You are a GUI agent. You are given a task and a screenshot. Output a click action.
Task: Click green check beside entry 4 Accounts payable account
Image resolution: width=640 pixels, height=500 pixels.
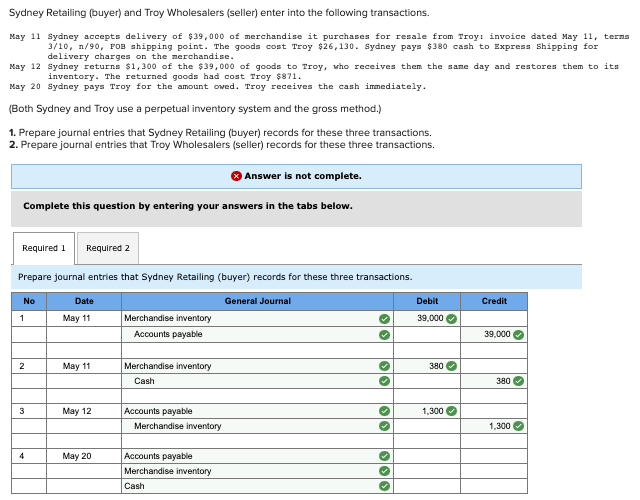pos(384,456)
